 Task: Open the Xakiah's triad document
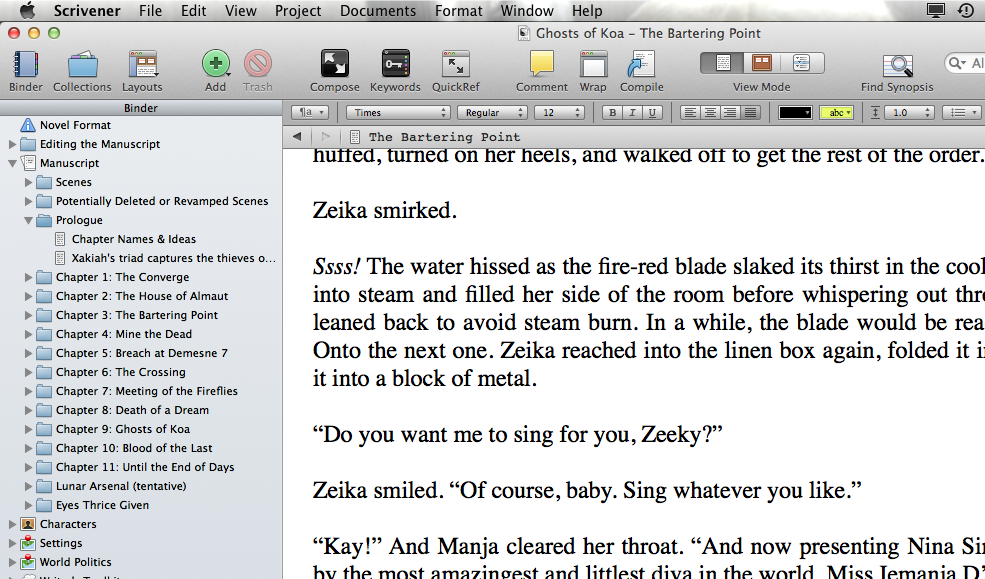pyautogui.click(x=173, y=258)
